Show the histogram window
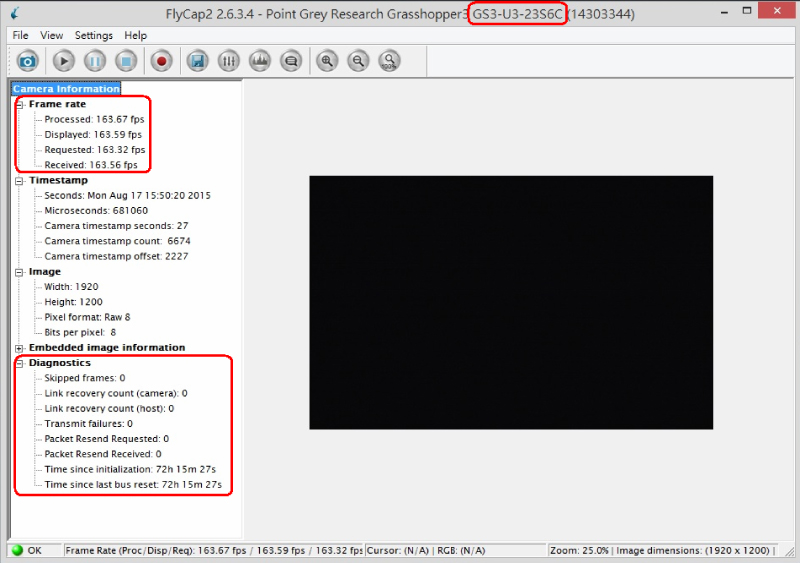800x563 pixels. [x=260, y=61]
